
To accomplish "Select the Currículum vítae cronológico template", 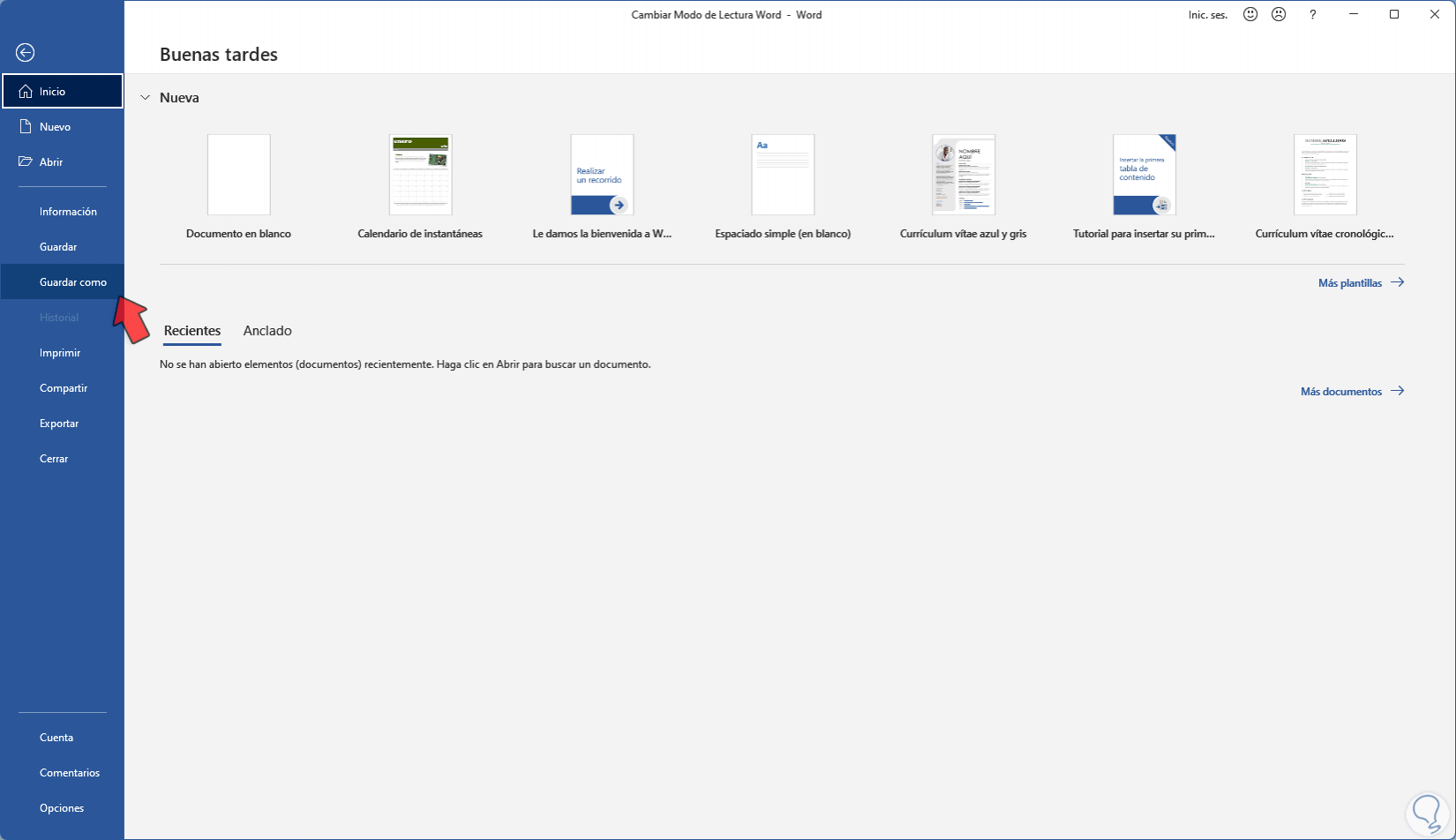I will pyautogui.click(x=1325, y=187).
